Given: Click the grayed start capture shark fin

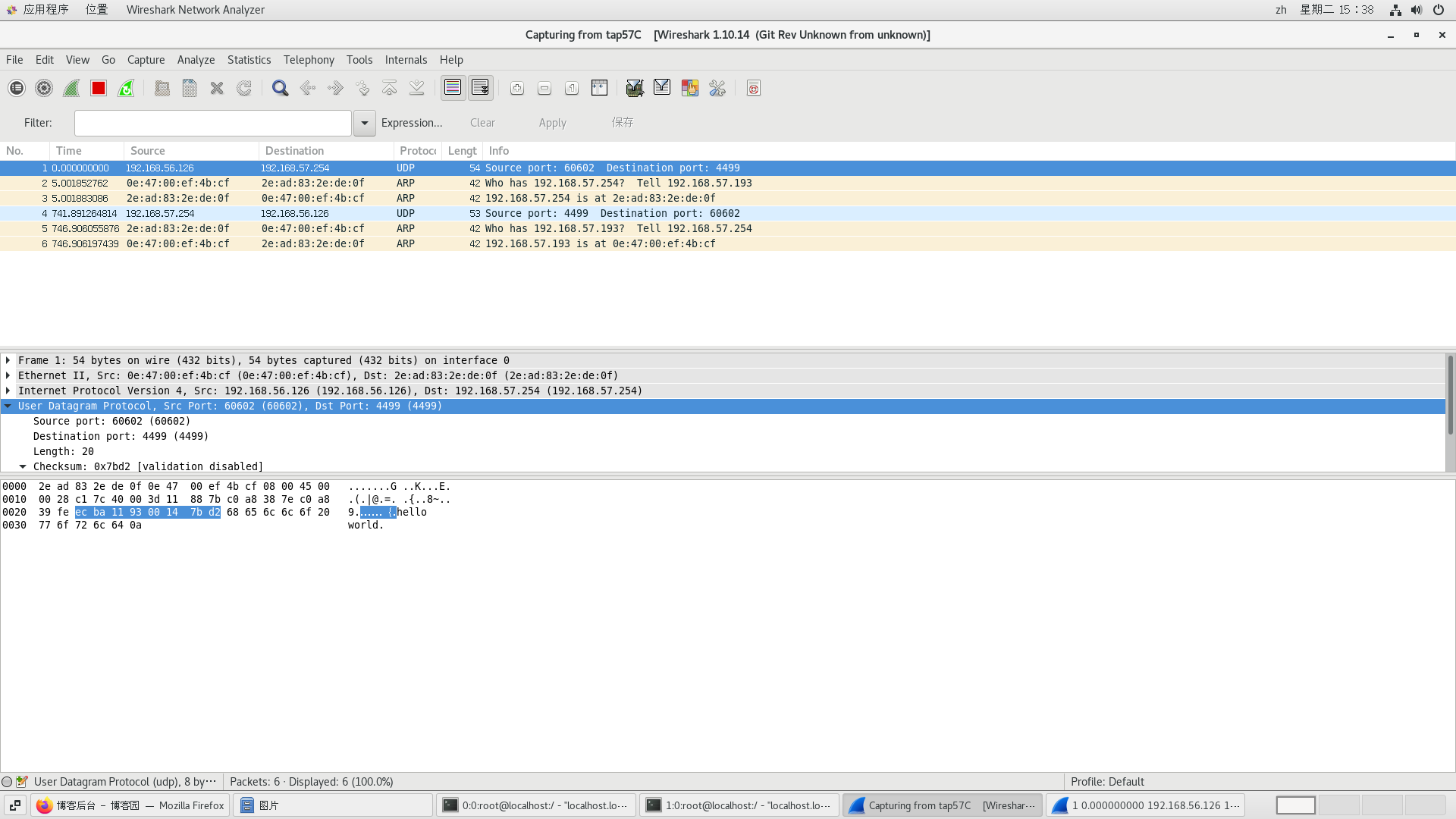Looking at the screenshot, I should pos(71,88).
